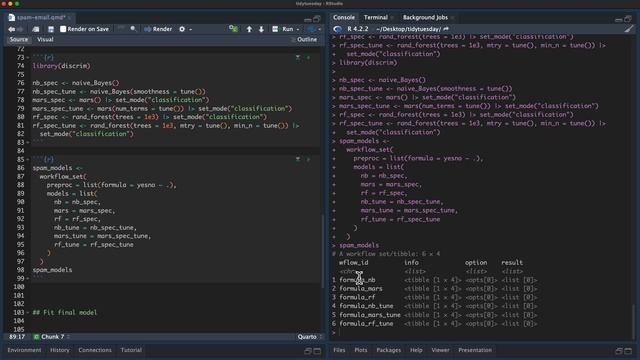Switch to the Console tab
Viewport: 640px width, 360px height.
(344, 18)
